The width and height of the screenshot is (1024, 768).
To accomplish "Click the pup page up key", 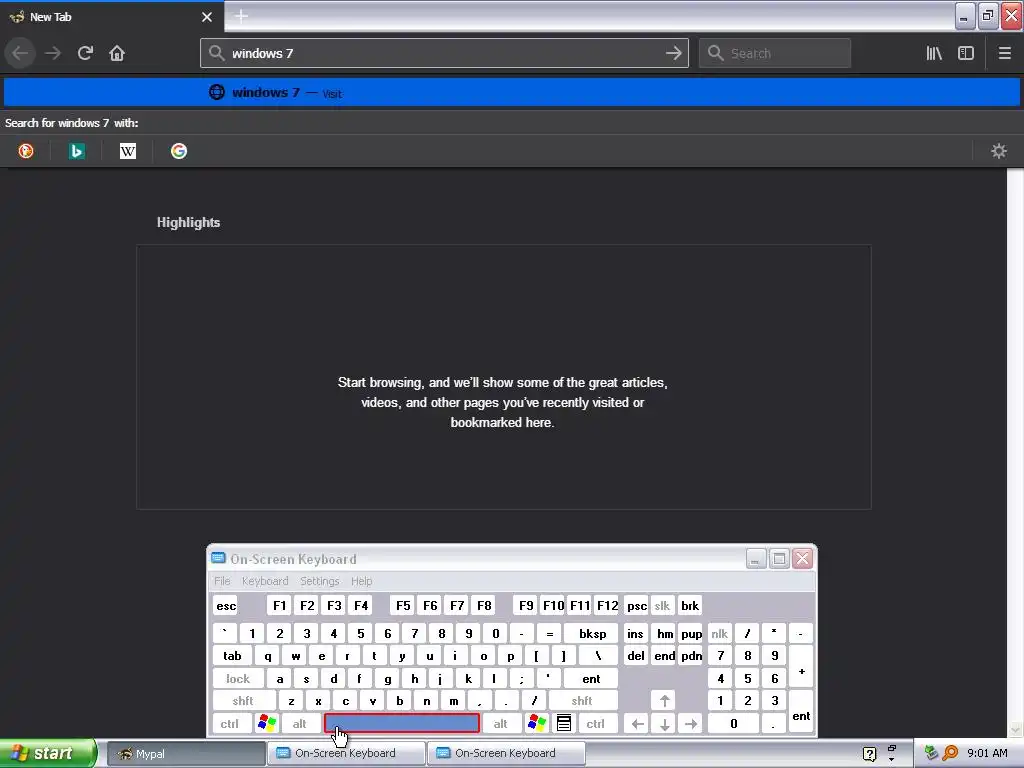I will click(691, 633).
